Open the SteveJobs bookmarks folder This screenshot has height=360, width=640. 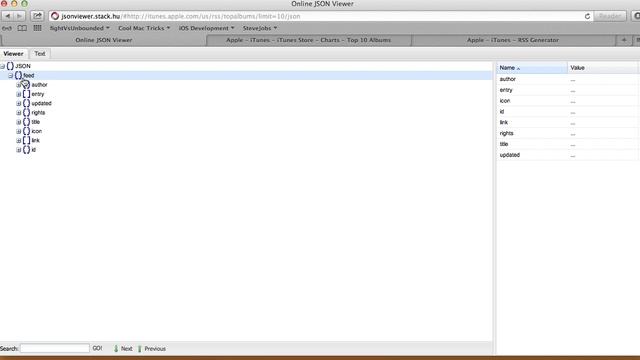pos(260,28)
